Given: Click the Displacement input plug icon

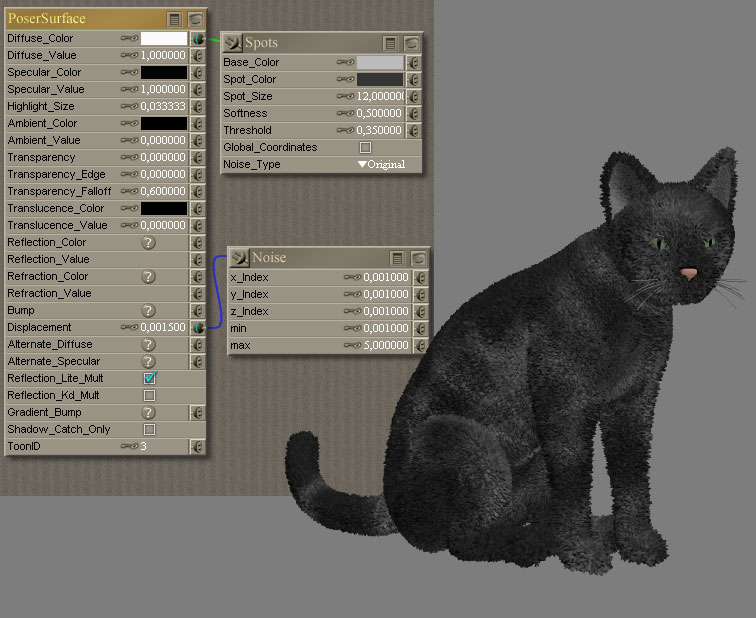Looking at the screenshot, I should pyautogui.click(x=198, y=327).
